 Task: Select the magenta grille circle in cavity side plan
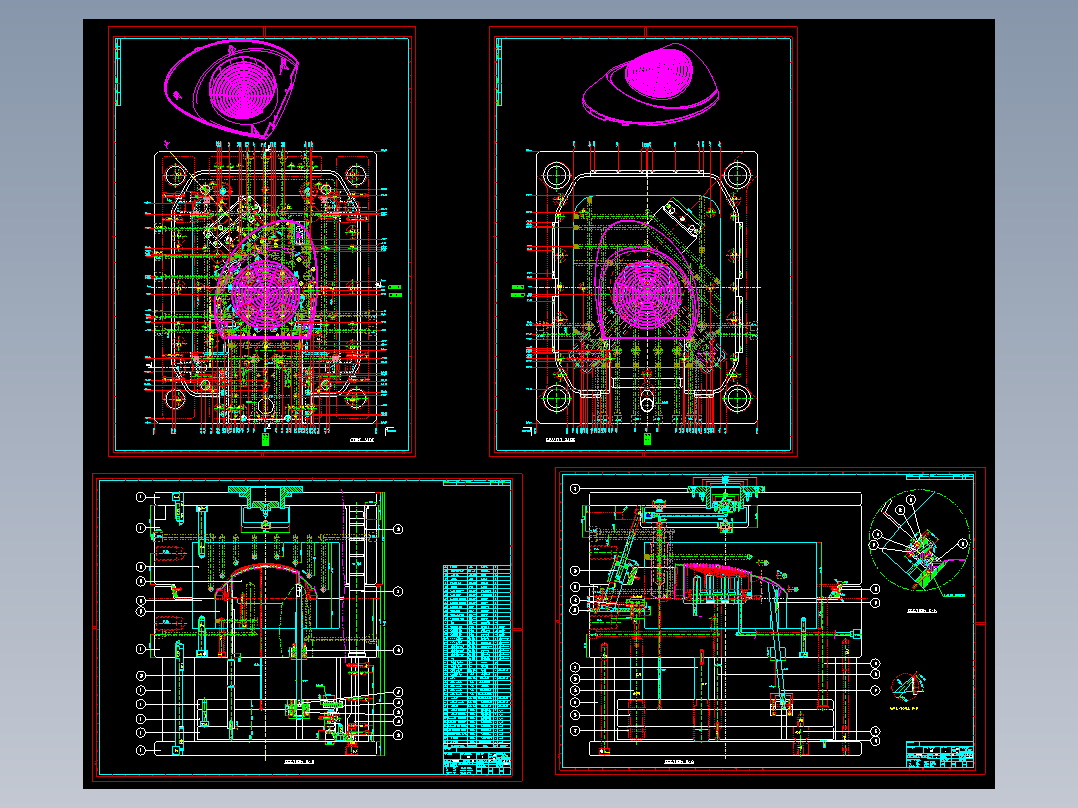pos(646,294)
